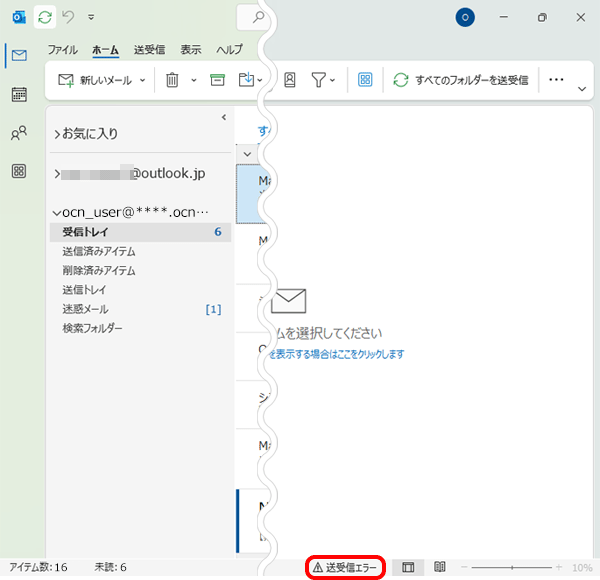This screenshot has height=580, width=600.
Task: Select the 迷惑メール folder
Action: point(85,309)
